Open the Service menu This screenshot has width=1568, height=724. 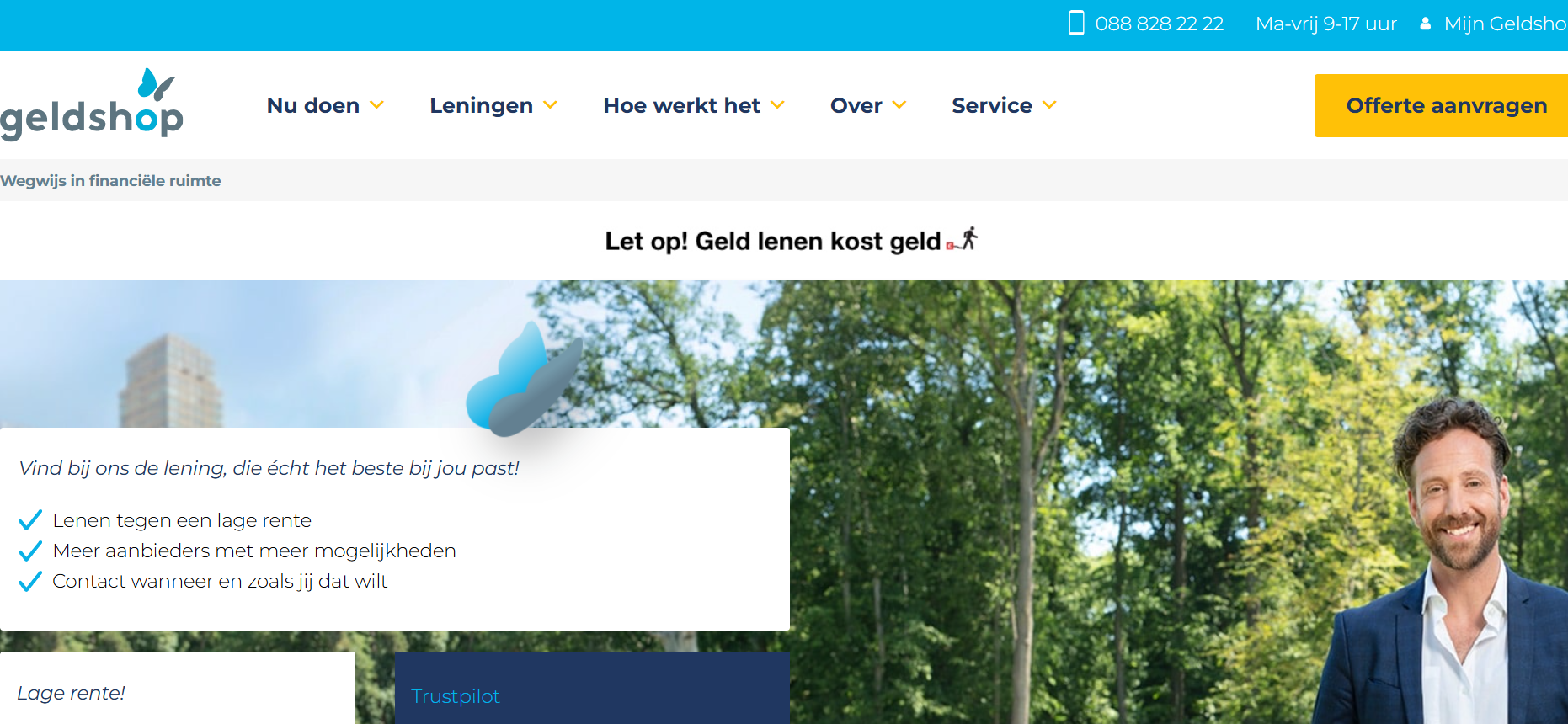[x=992, y=105]
